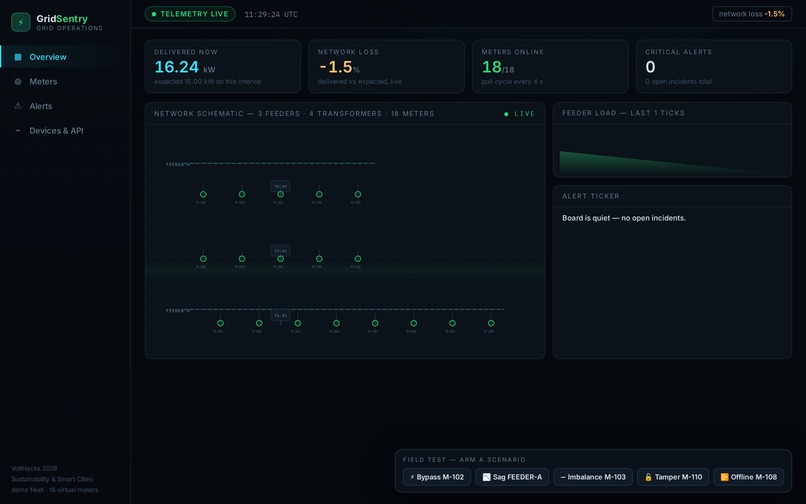This screenshot has height=504, width=806.
Task: Select meter node M-207 on Feeder B
Action: point(452,323)
